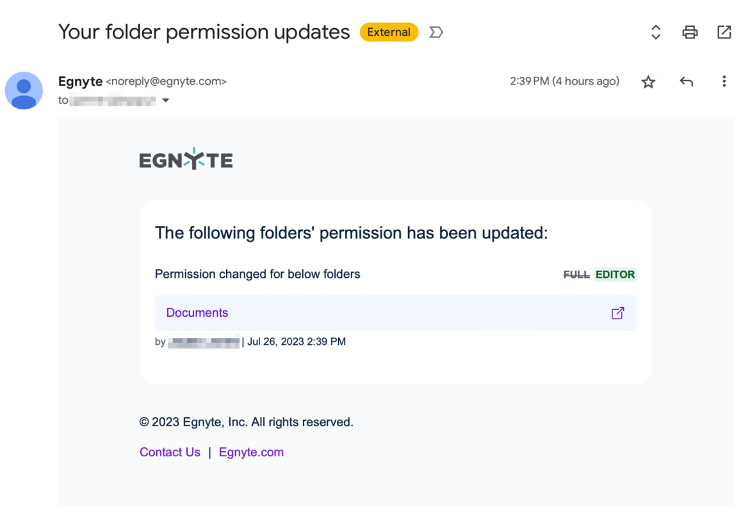This screenshot has width=750, height=512.
Task: Click the External label badge
Action: [x=389, y=32]
